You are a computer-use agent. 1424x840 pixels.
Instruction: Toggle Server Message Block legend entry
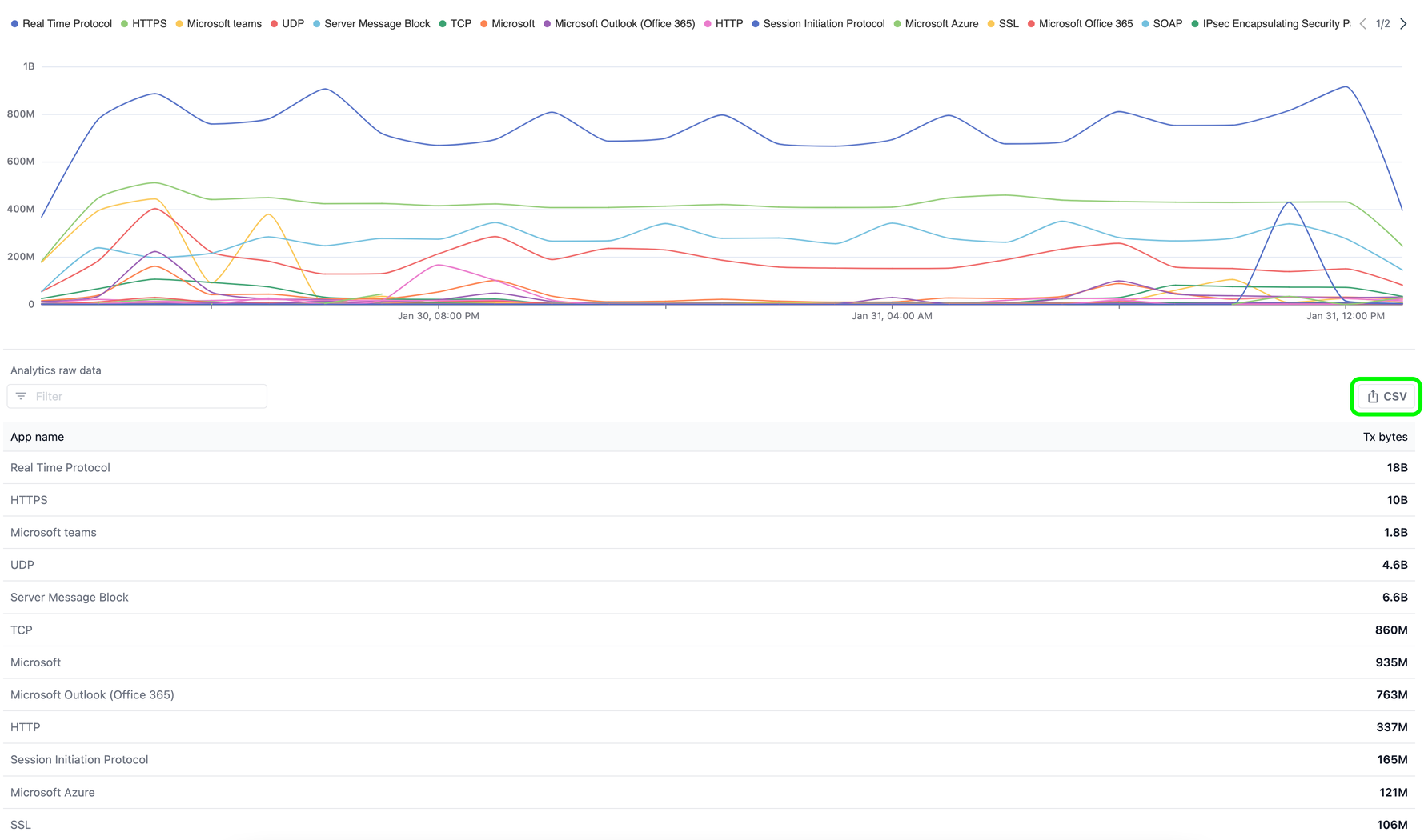371,24
